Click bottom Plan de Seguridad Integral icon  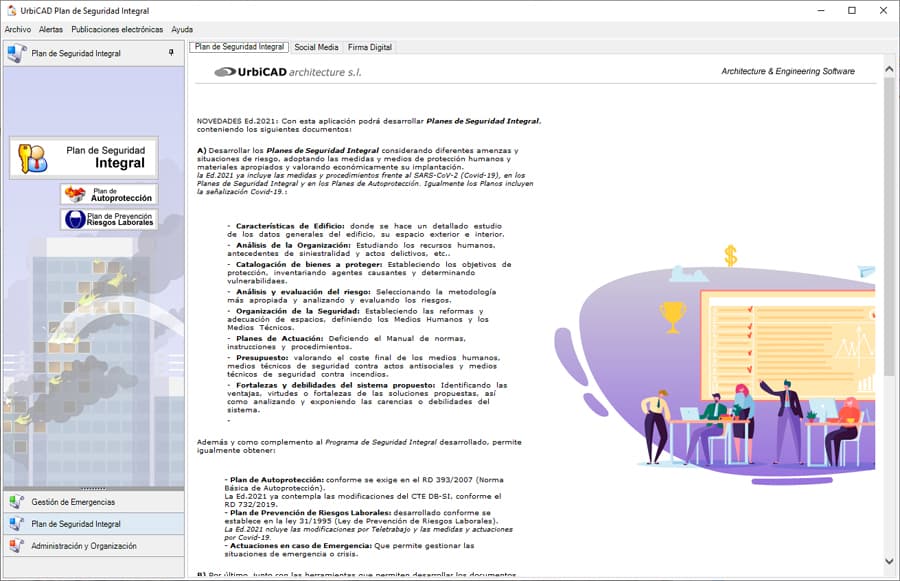point(16,524)
